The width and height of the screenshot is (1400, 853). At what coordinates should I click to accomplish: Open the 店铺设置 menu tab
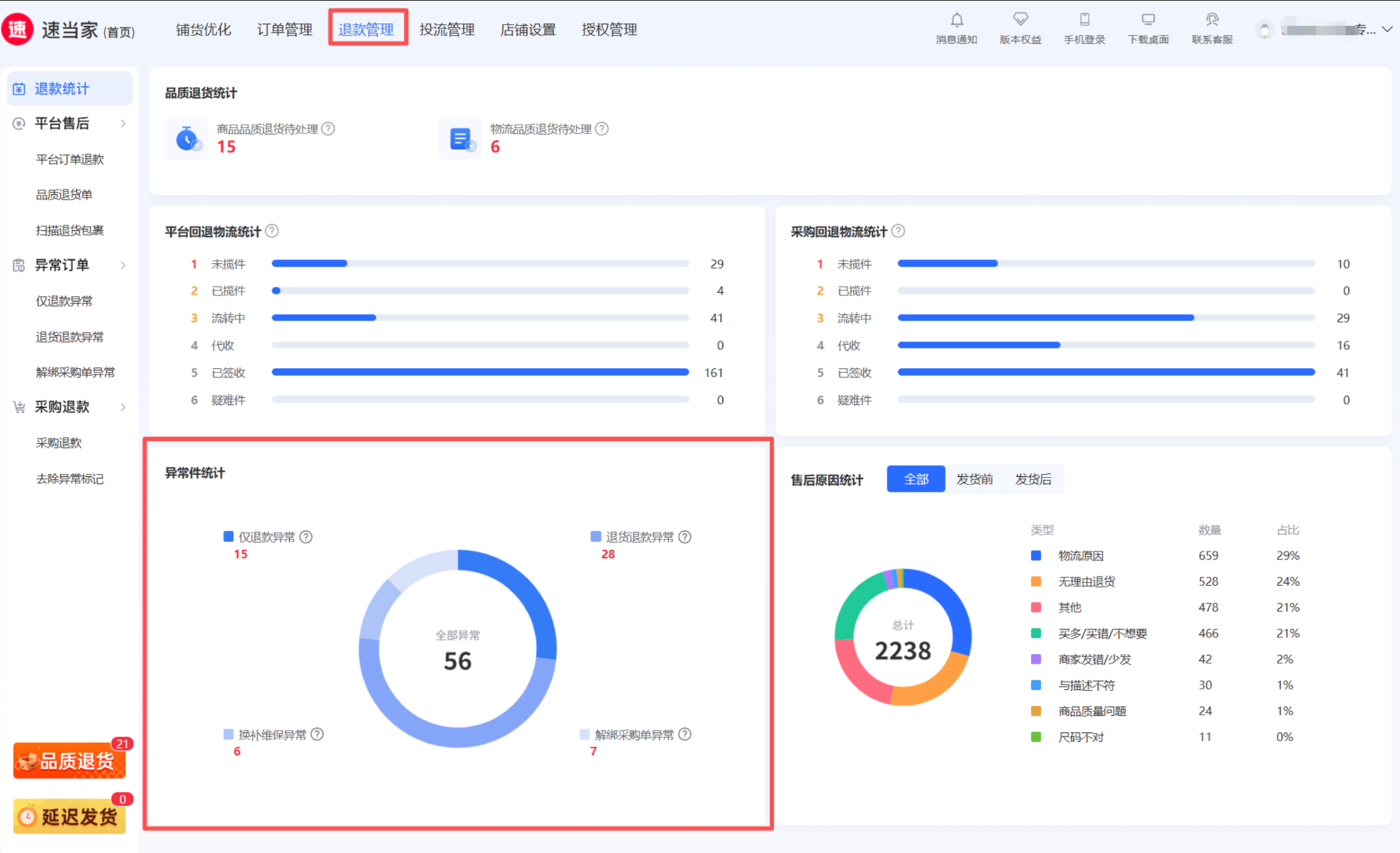tap(528, 30)
